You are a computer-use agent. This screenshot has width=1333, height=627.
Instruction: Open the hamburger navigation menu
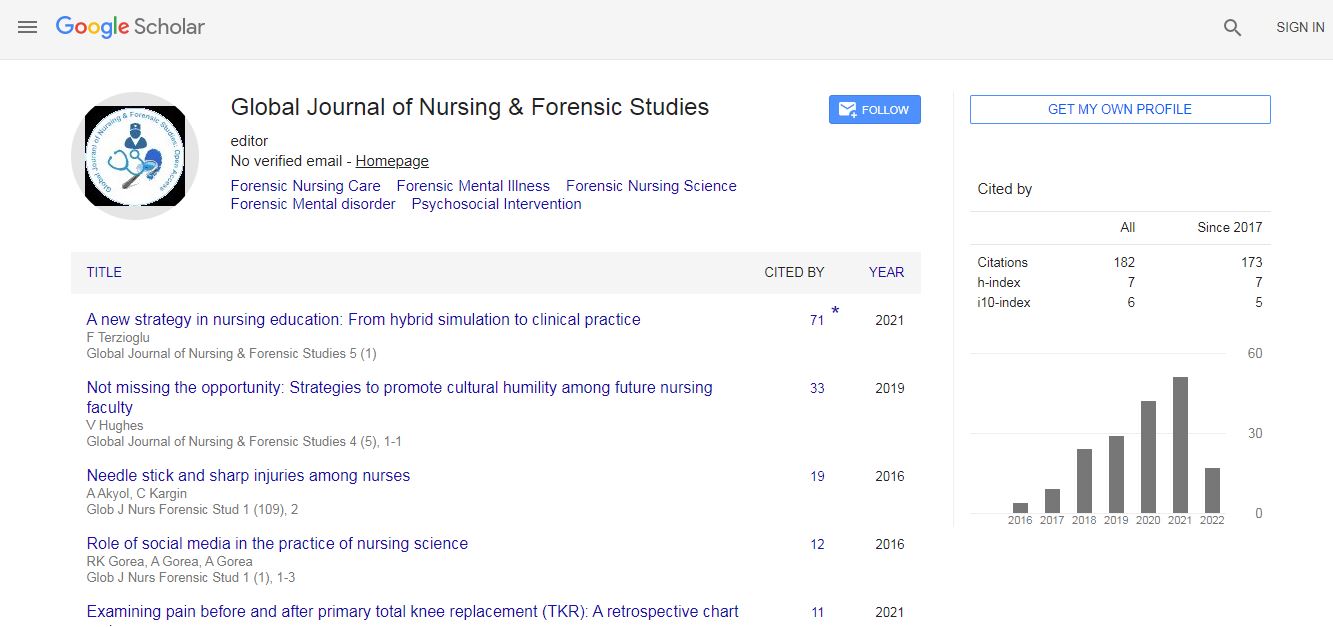pos(28,28)
